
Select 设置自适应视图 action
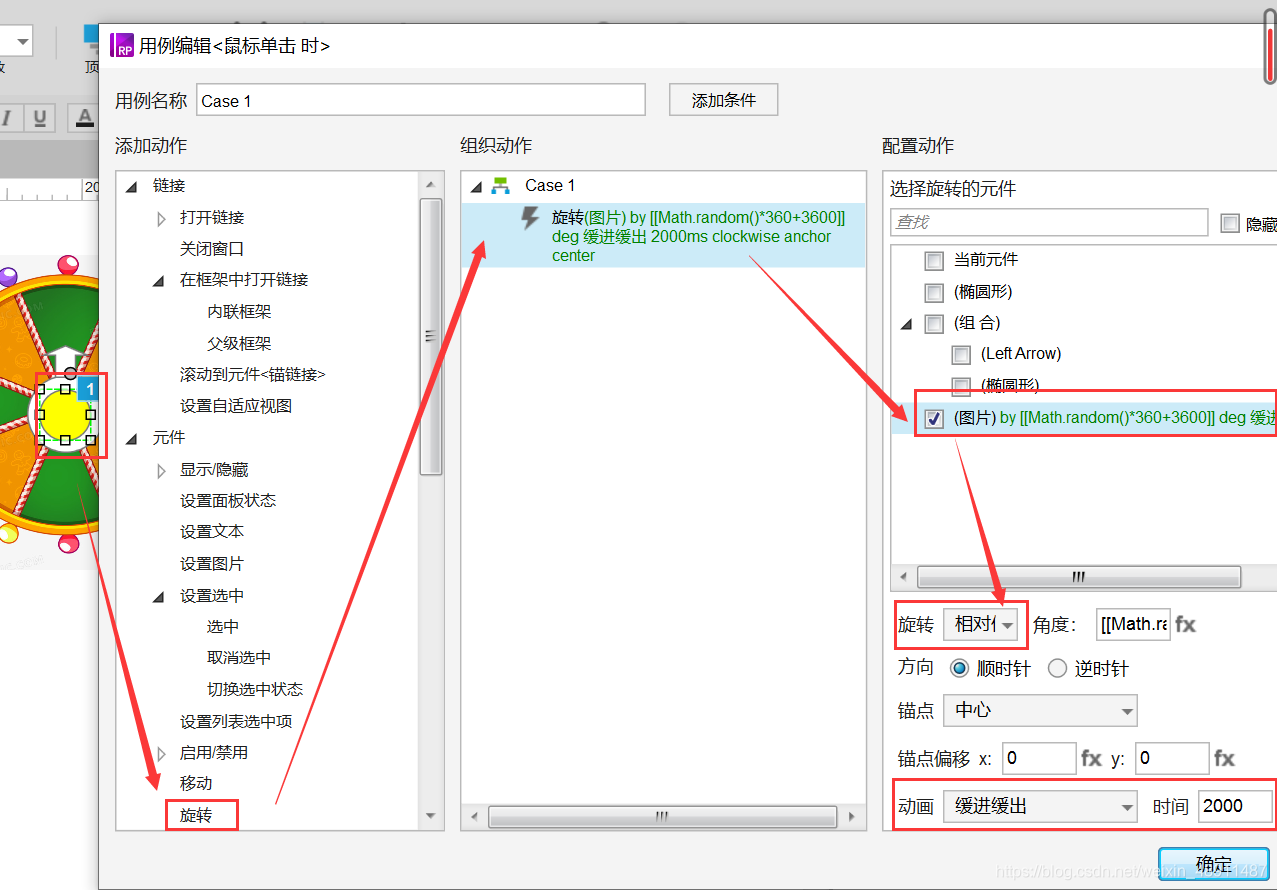(236, 406)
